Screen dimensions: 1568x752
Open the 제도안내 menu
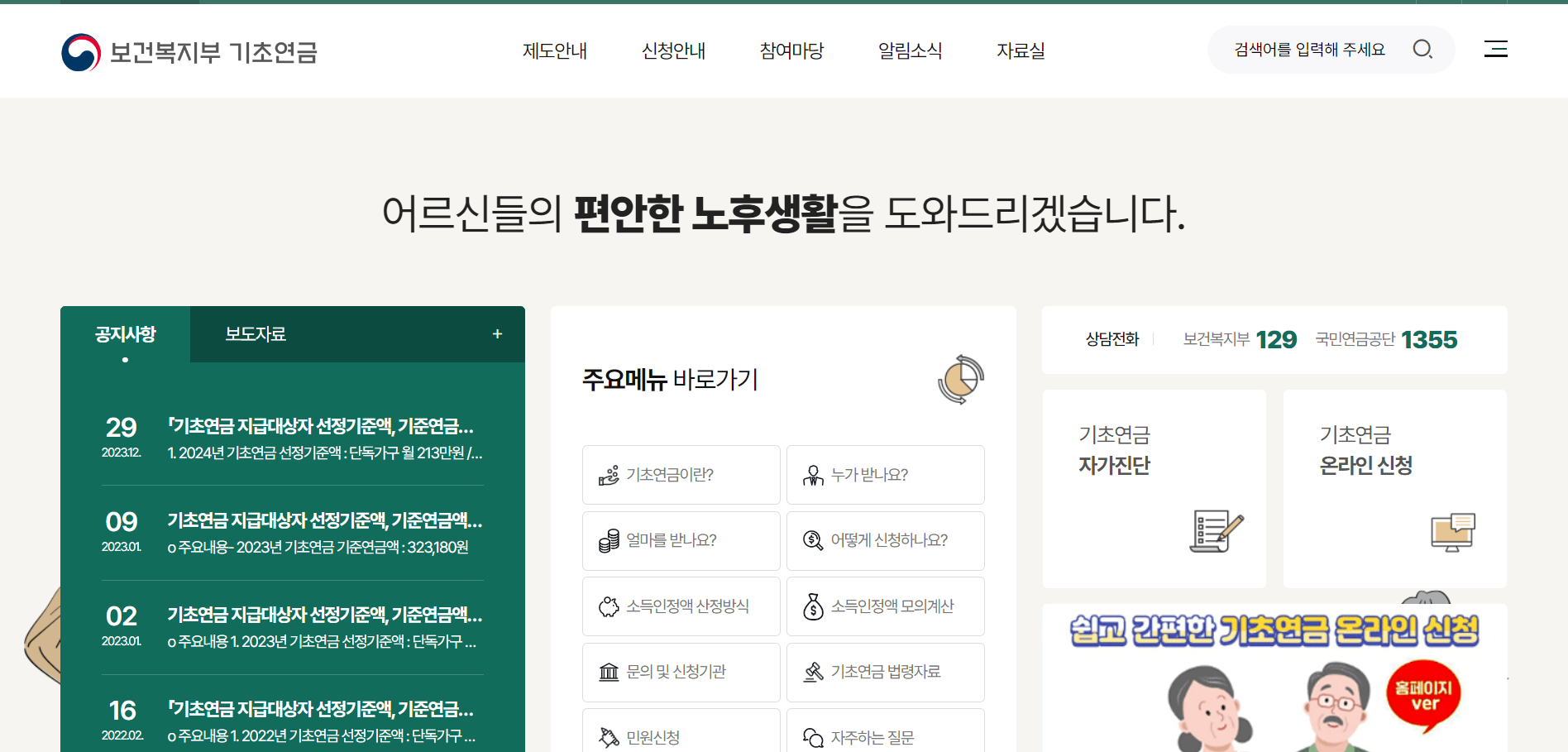click(x=555, y=50)
